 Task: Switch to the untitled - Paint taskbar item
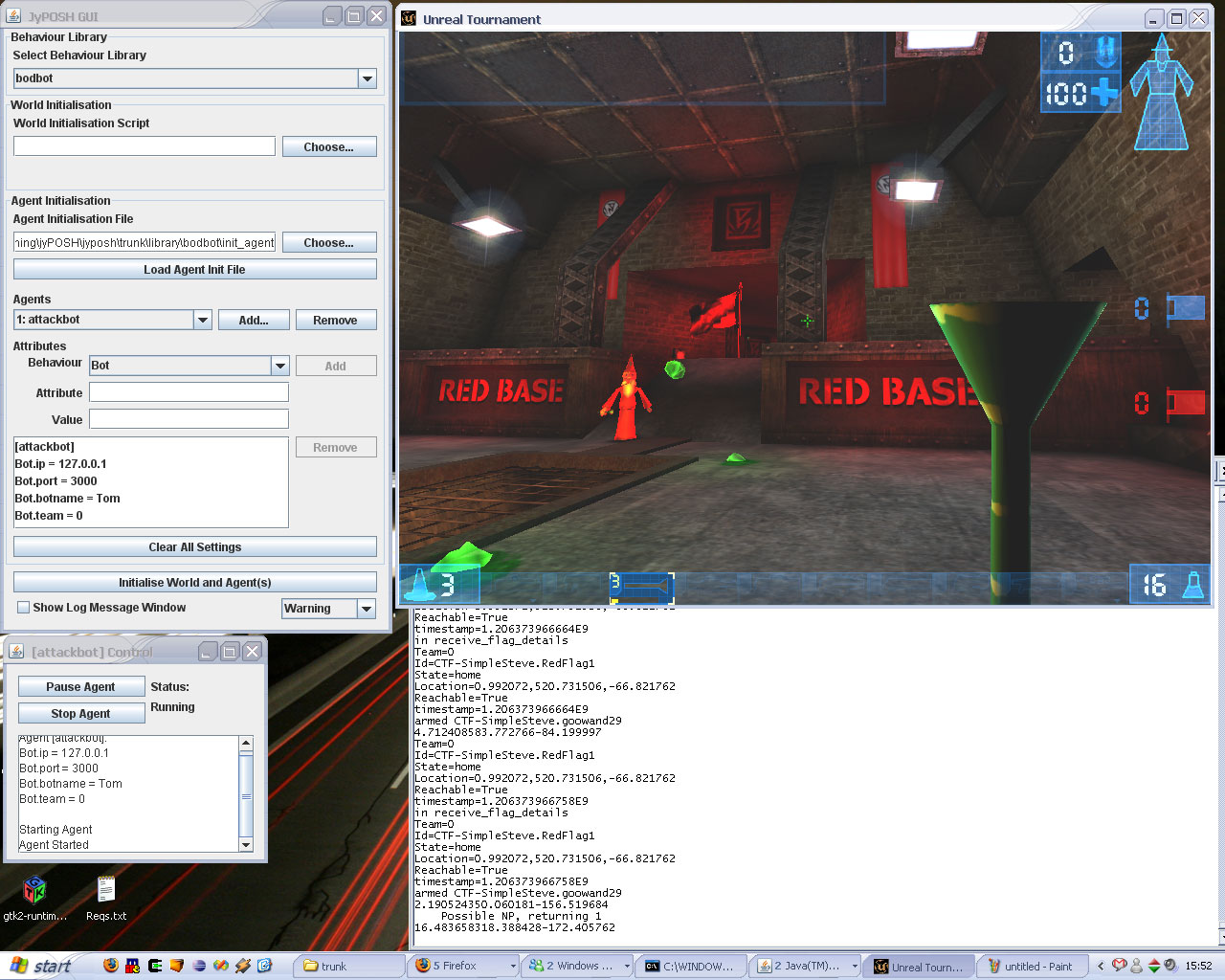pos(1030,967)
